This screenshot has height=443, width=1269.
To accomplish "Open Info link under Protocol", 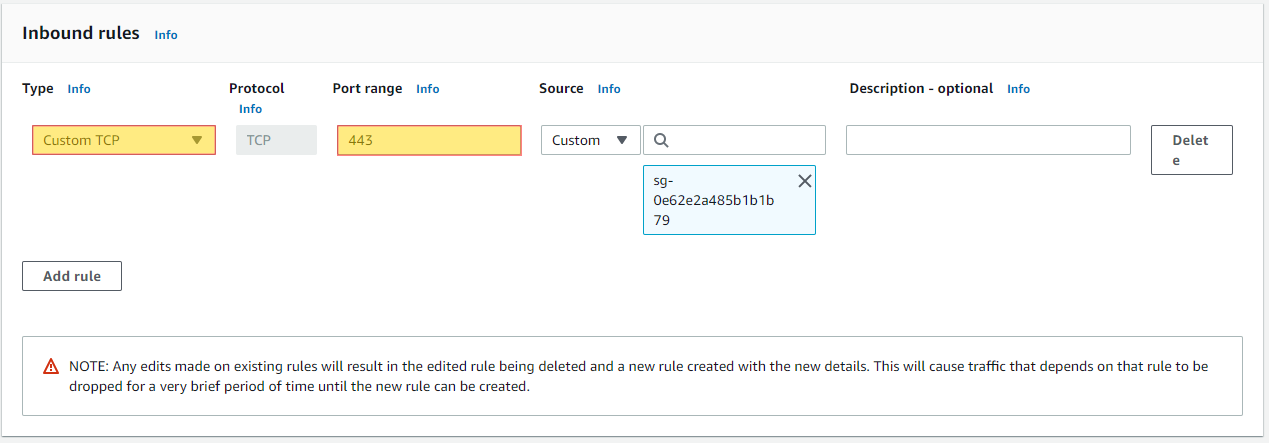I will (250, 108).
